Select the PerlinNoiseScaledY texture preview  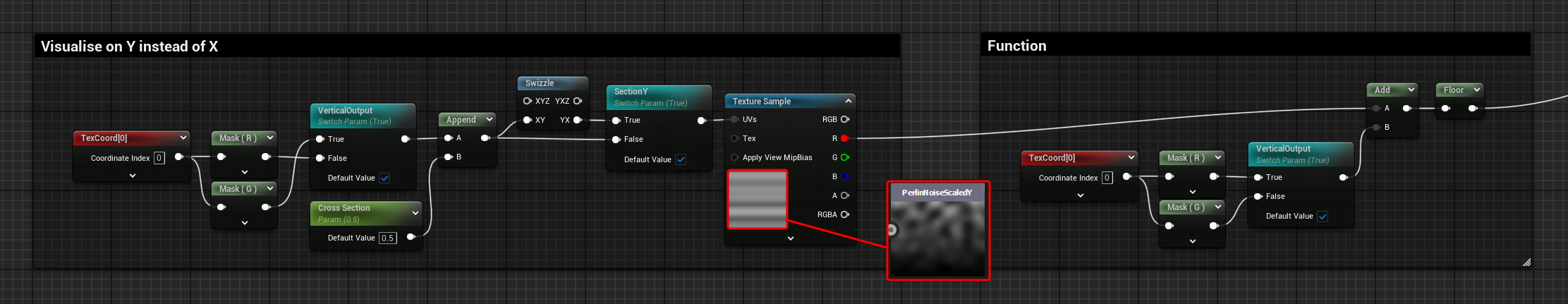(x=938, y=236)
